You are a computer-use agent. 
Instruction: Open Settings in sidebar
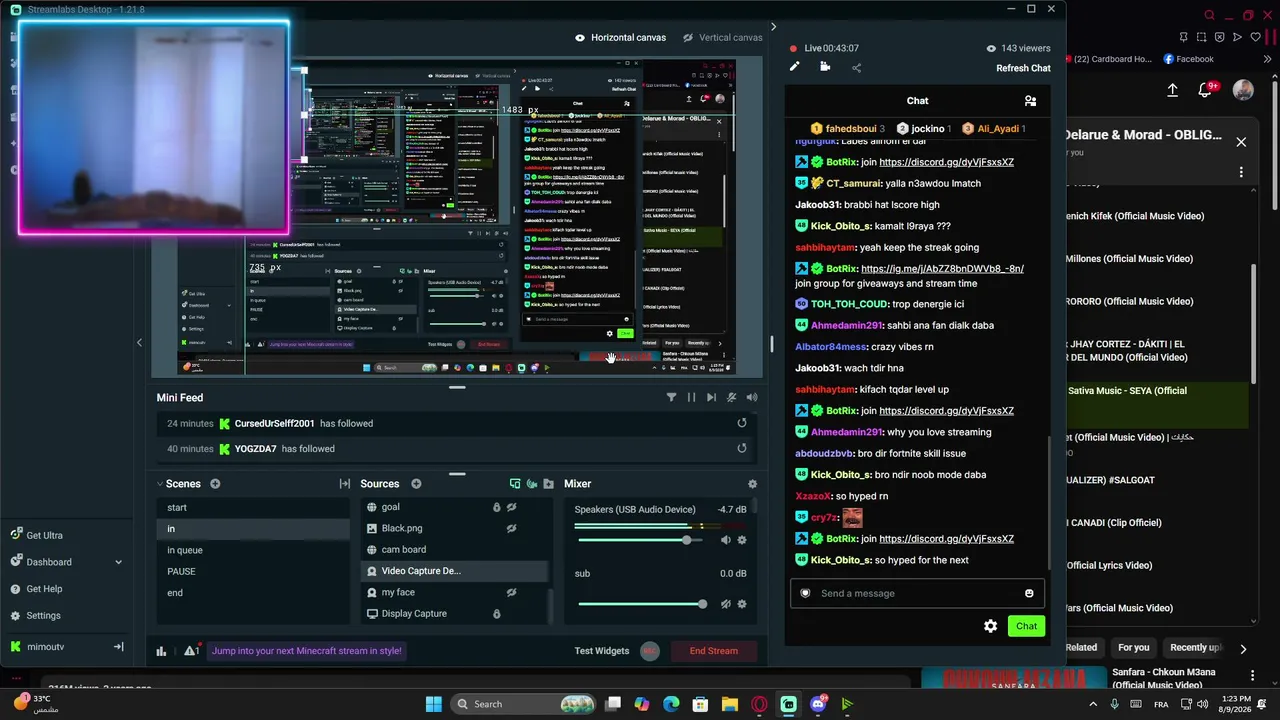click(43, 616)
